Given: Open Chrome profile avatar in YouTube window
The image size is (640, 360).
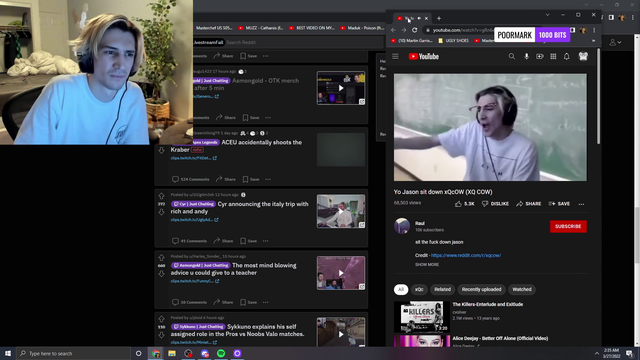Looking at the screenshot, I should tap(583, 30).
